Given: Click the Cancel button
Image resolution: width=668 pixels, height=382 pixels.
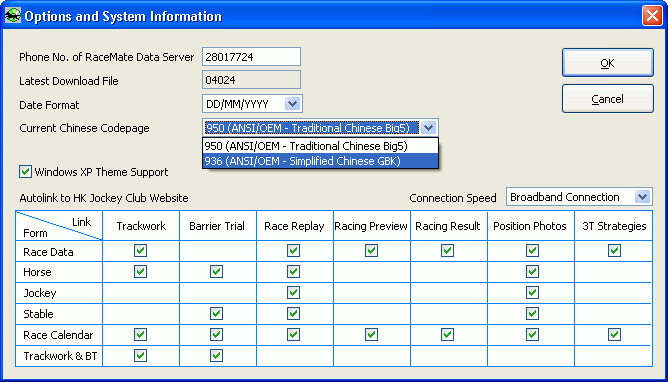Looking at the screenshot, I should (608, 99).
